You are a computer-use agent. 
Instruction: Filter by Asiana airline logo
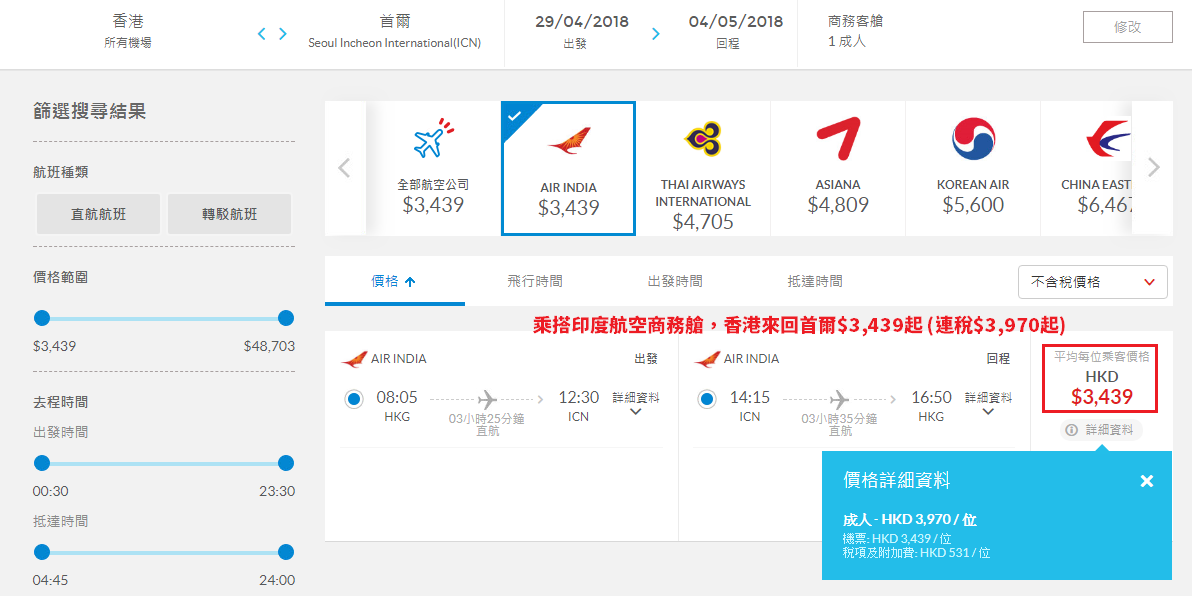838,139
